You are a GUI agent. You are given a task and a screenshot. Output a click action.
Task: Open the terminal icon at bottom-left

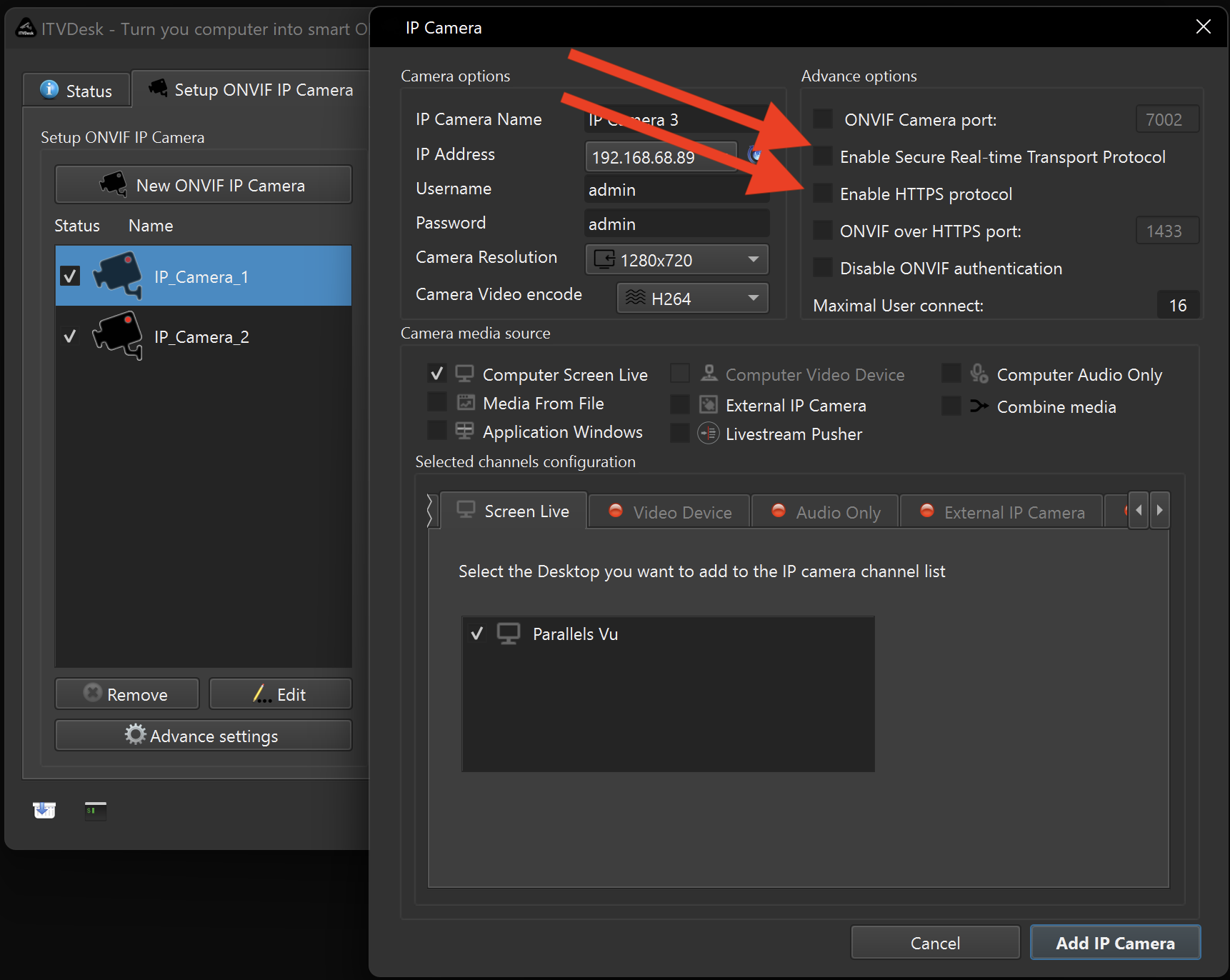(x=94, y=811)
